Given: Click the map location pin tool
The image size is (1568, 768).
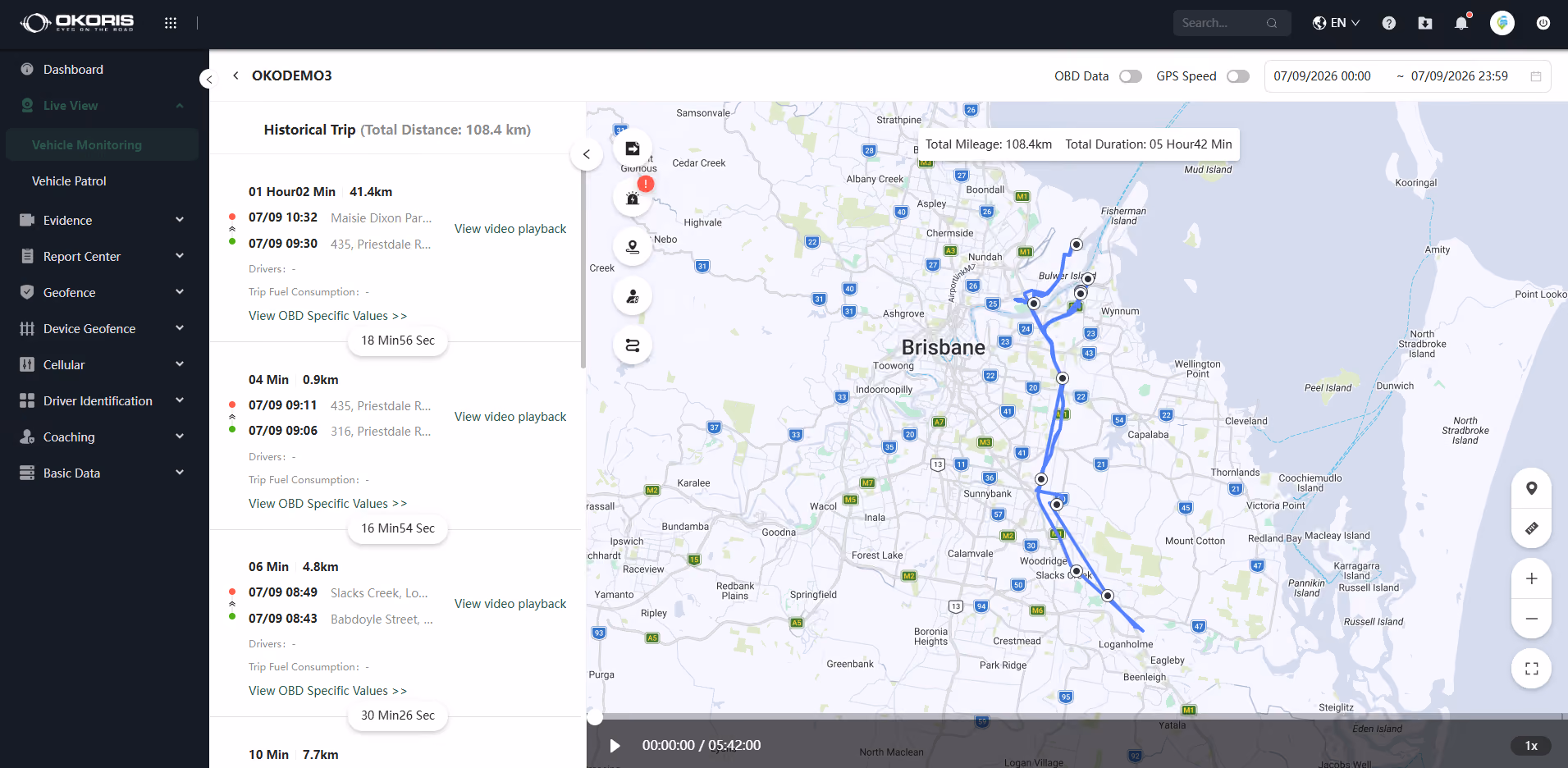Looking at the screenshot, I should 1531,488.
